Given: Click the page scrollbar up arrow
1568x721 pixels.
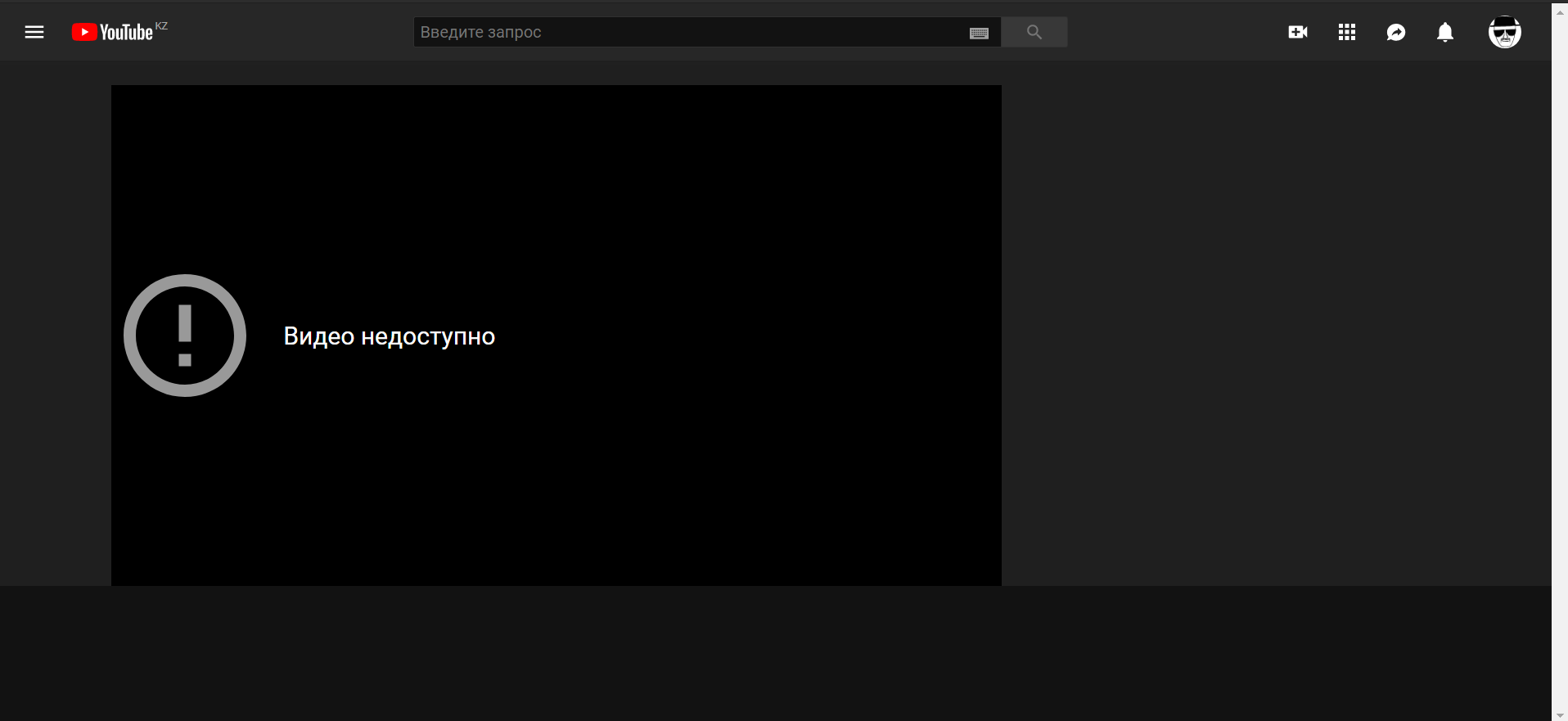Looking at the screenshot, I should click(1560, 12).
